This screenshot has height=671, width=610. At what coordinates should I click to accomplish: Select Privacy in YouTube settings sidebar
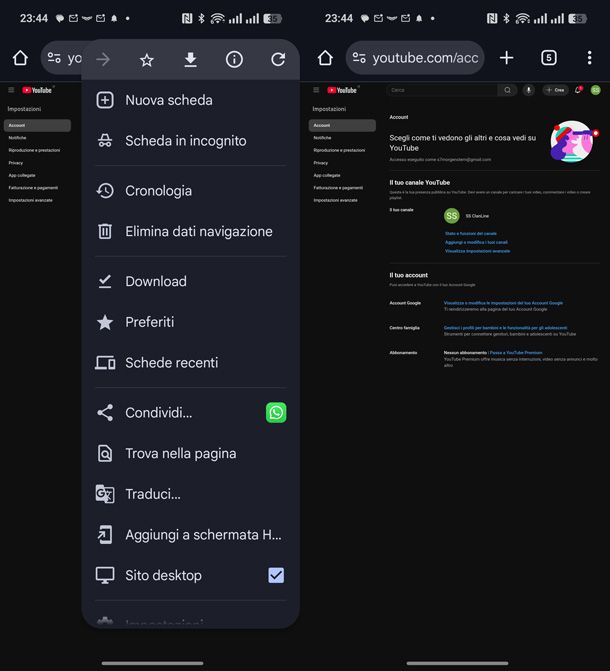pyautogui.click(x=321, y=162)
